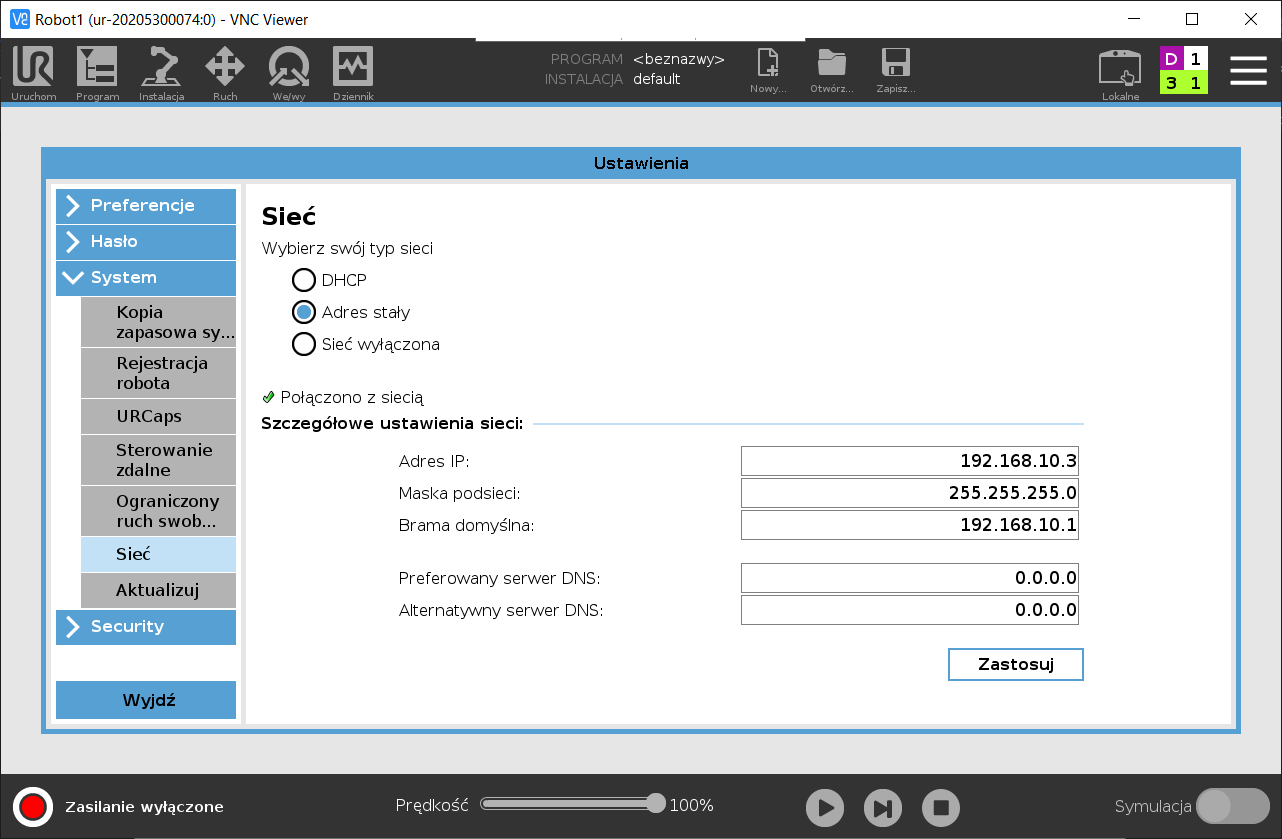Click the program name <beznazwy>
Image resolution: width=1282 pixels, height=839 pixels.
tap(679, 59)
